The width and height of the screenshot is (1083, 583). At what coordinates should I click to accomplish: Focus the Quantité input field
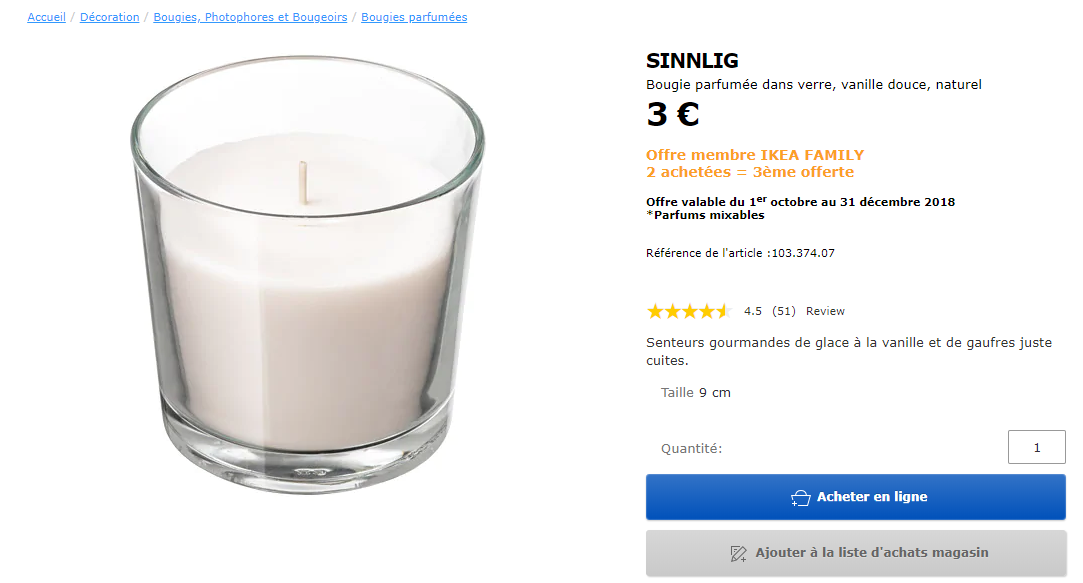pyautogui.click(x=1036, y=447)
